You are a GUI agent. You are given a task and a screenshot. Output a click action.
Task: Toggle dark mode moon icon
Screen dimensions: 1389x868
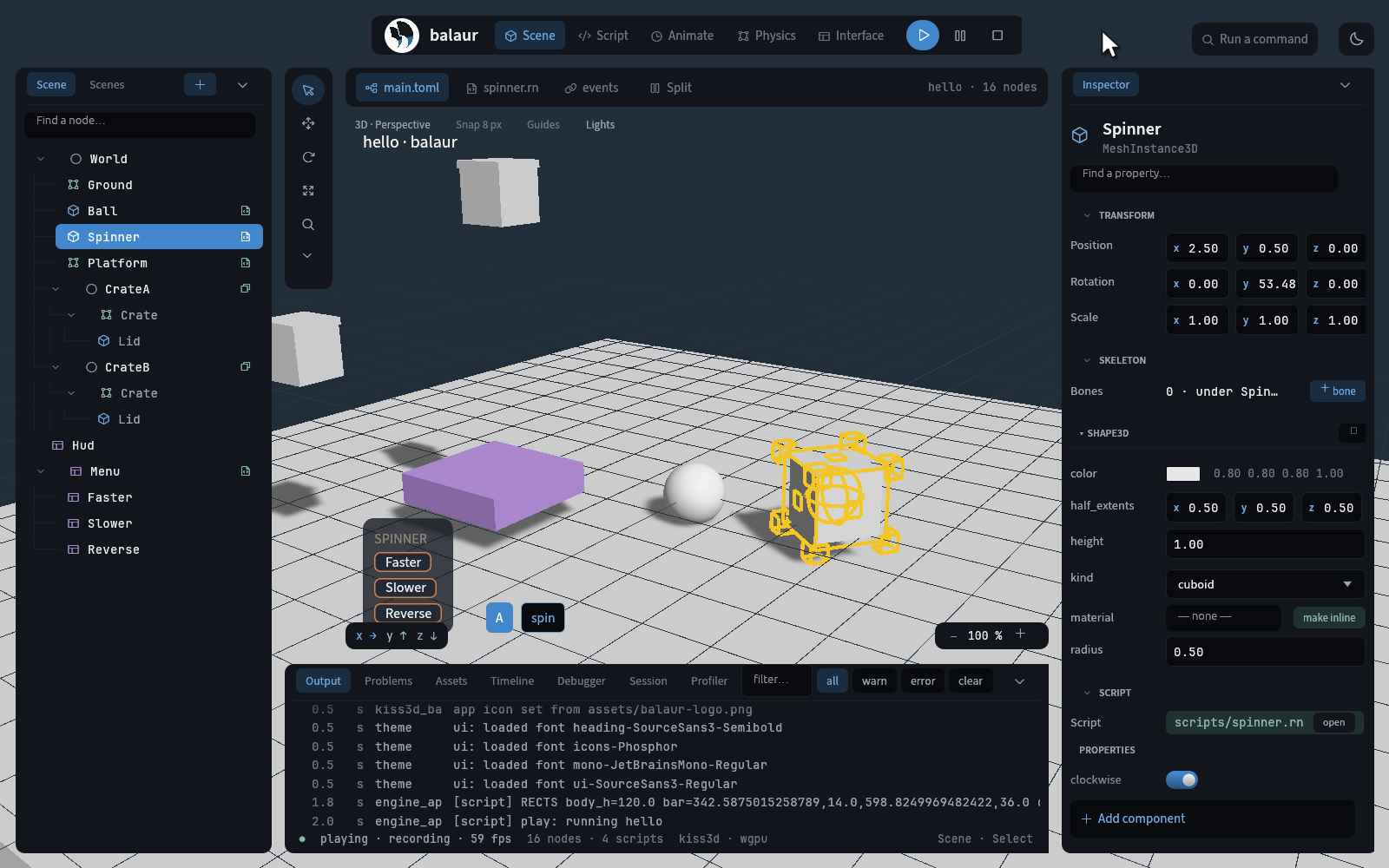1357,39
